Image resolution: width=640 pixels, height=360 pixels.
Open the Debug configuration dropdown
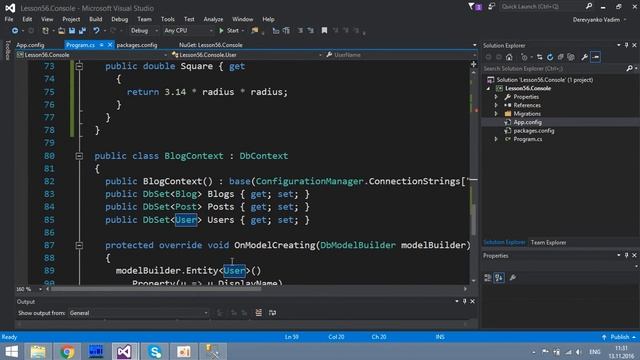(144, 31)
